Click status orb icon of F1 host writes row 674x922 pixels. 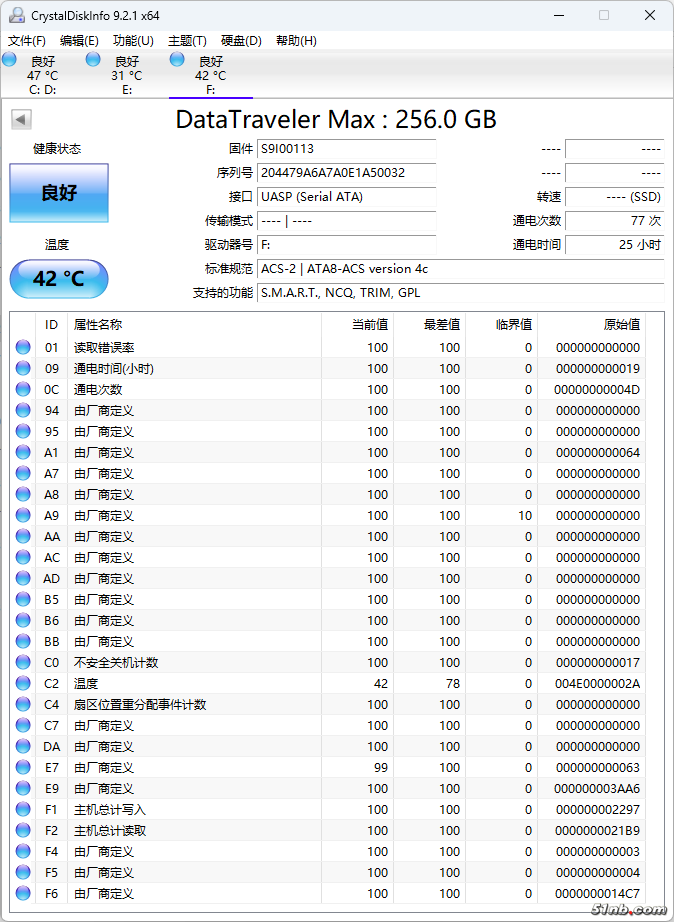coord(23,810)
